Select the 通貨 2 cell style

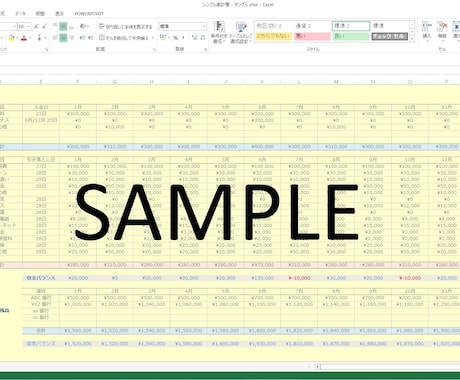[312, 26]
